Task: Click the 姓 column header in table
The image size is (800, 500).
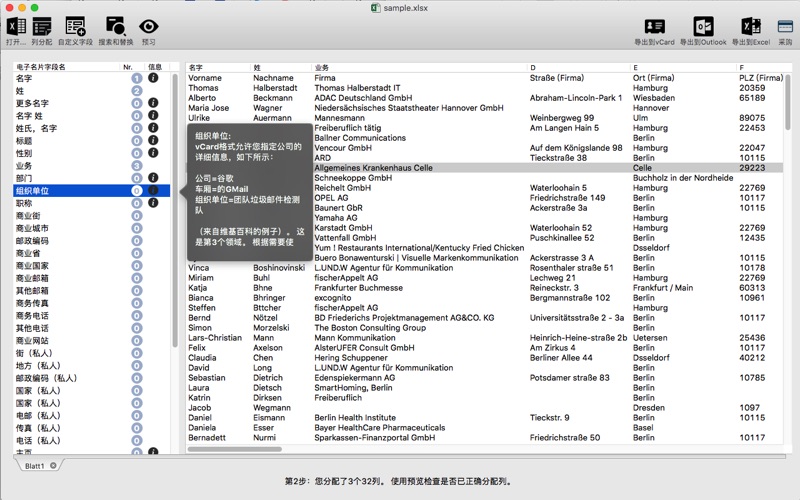Action: click(281, 67)
